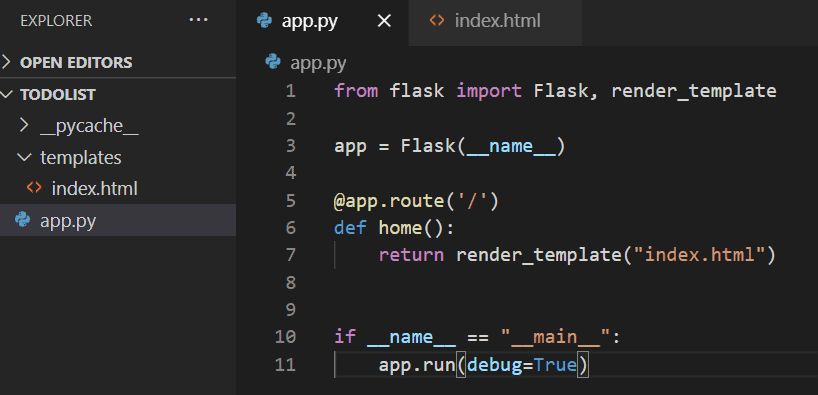Click the EXPLORER panel title
Viewport: 818px width, 395px height.
[56, 21]
